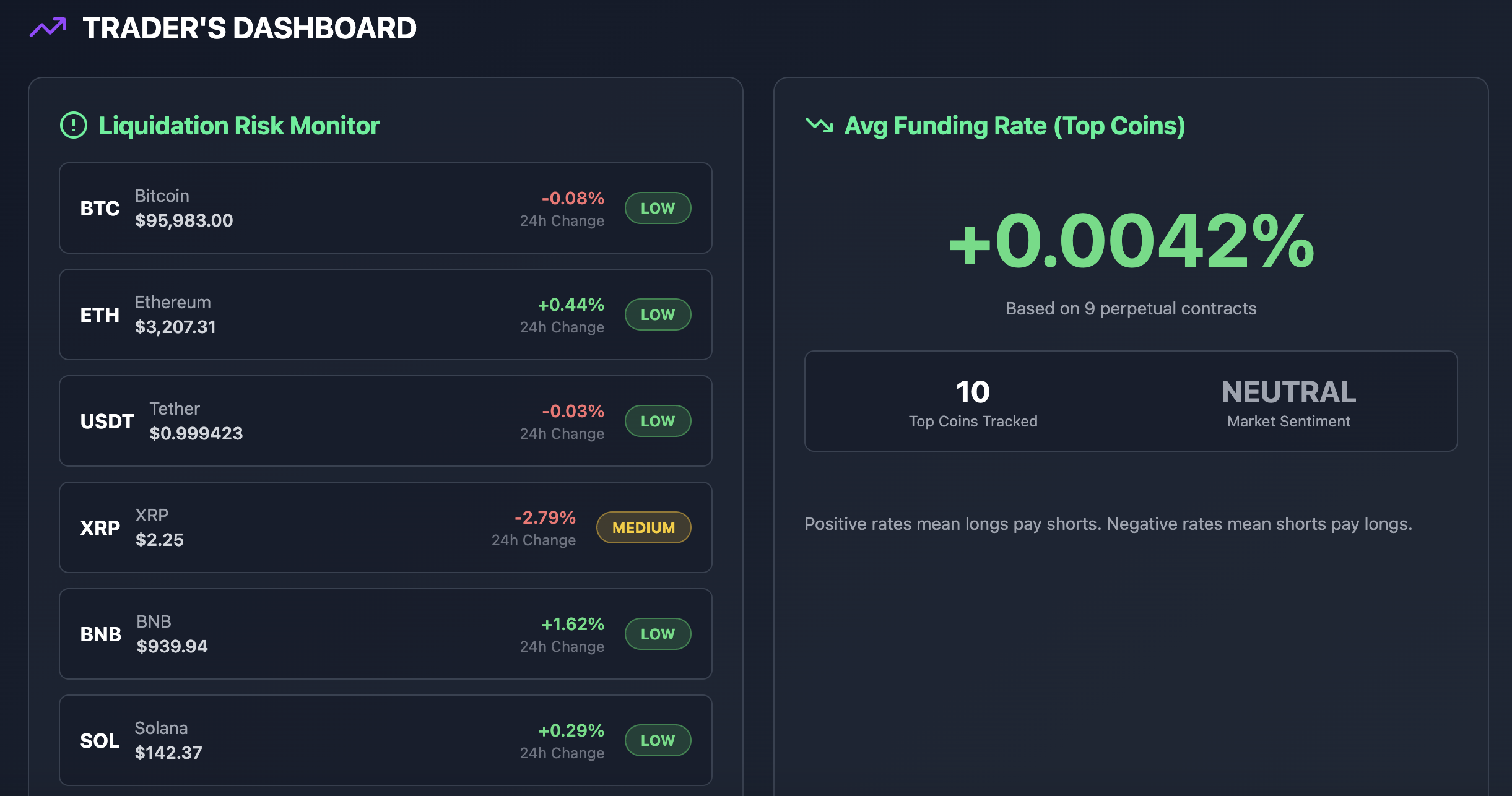Select the XRP ticker symbol label
The height and width of the screenshot is (796, 1512).
[x=100, y=527]
